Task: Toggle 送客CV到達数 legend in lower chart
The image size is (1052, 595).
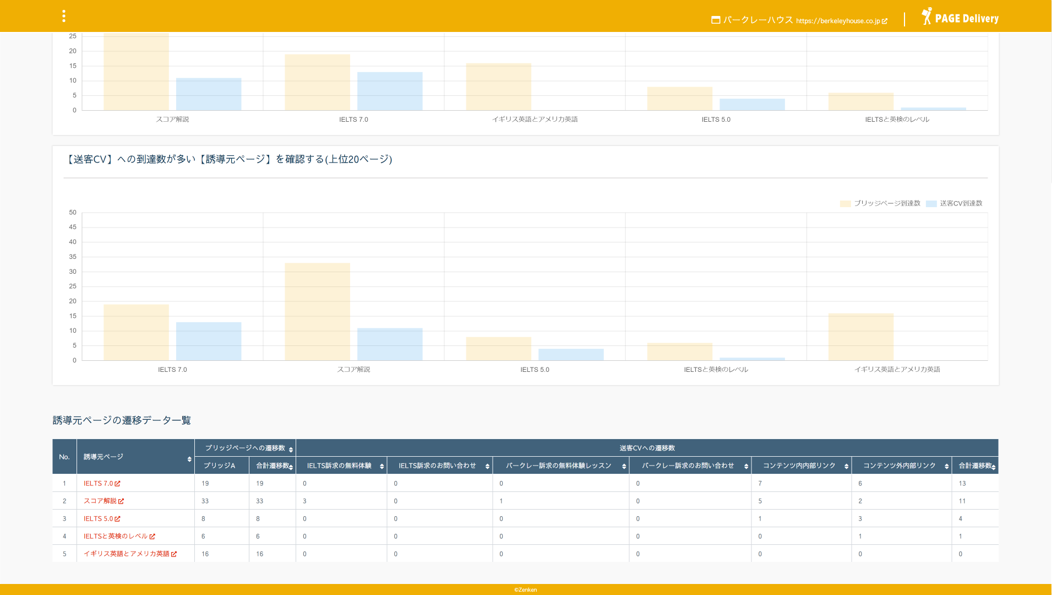Action: click(954, 203)
